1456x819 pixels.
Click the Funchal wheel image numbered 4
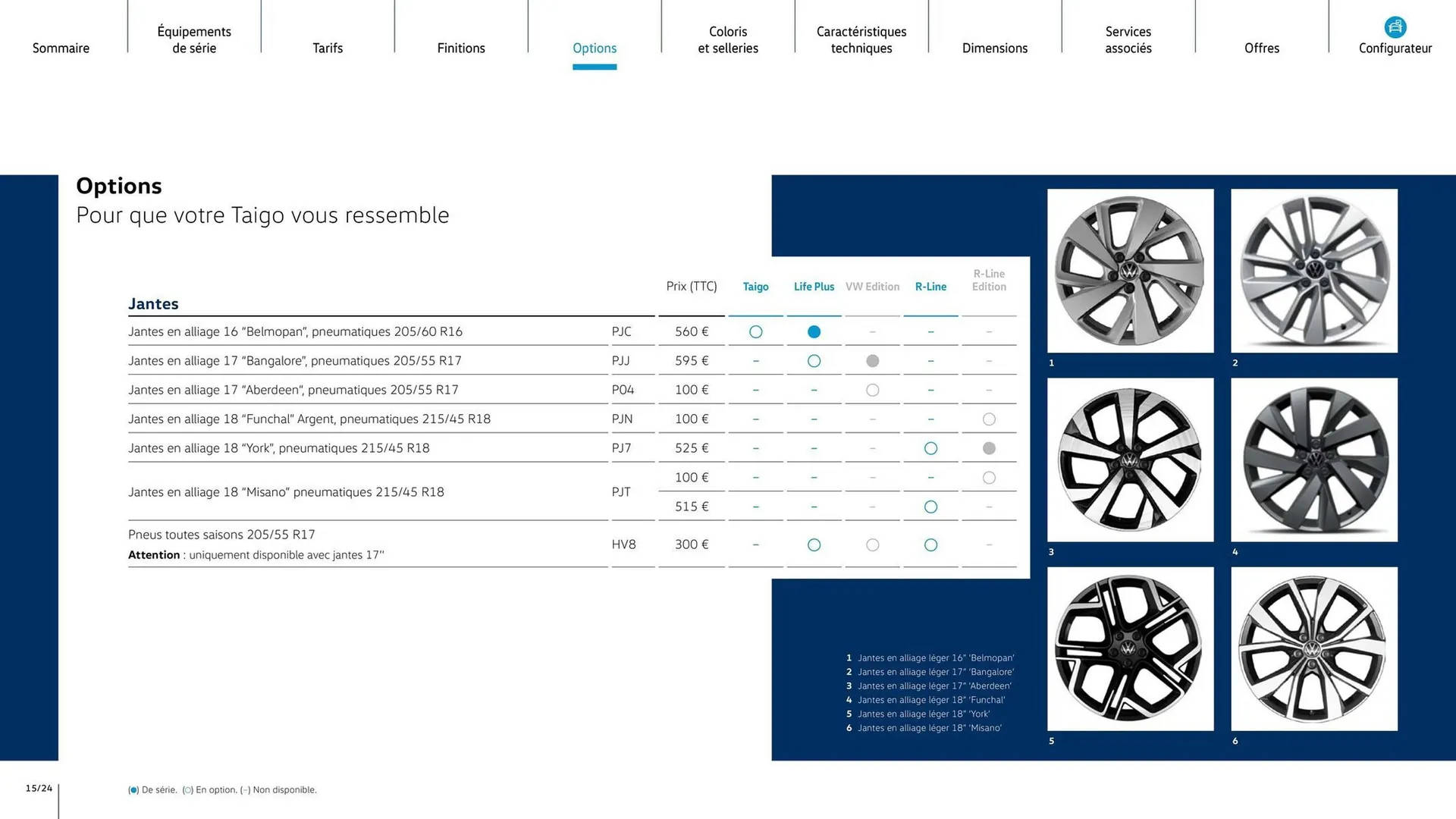(x=1314, y=460)
